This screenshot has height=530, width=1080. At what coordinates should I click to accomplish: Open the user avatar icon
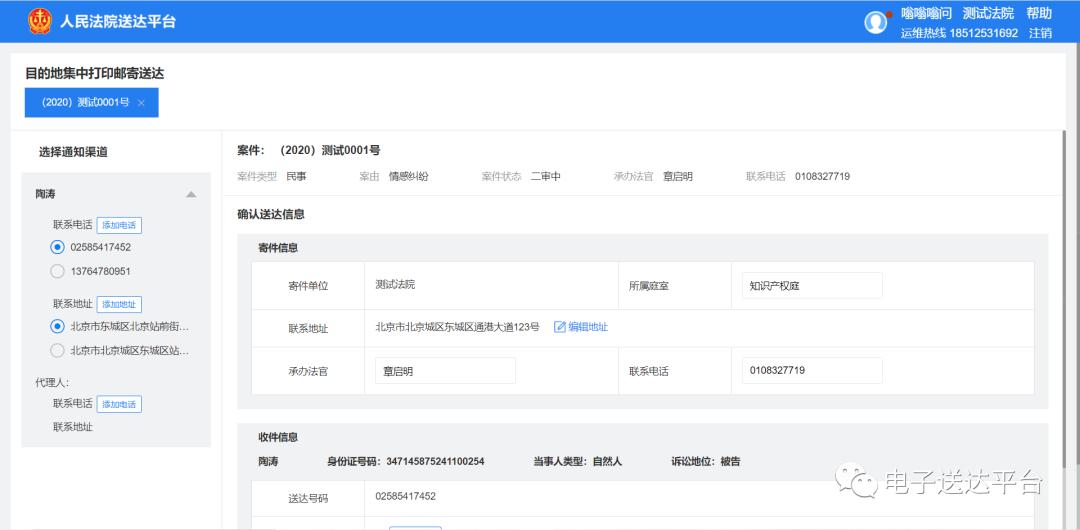(x=875, y=22)
